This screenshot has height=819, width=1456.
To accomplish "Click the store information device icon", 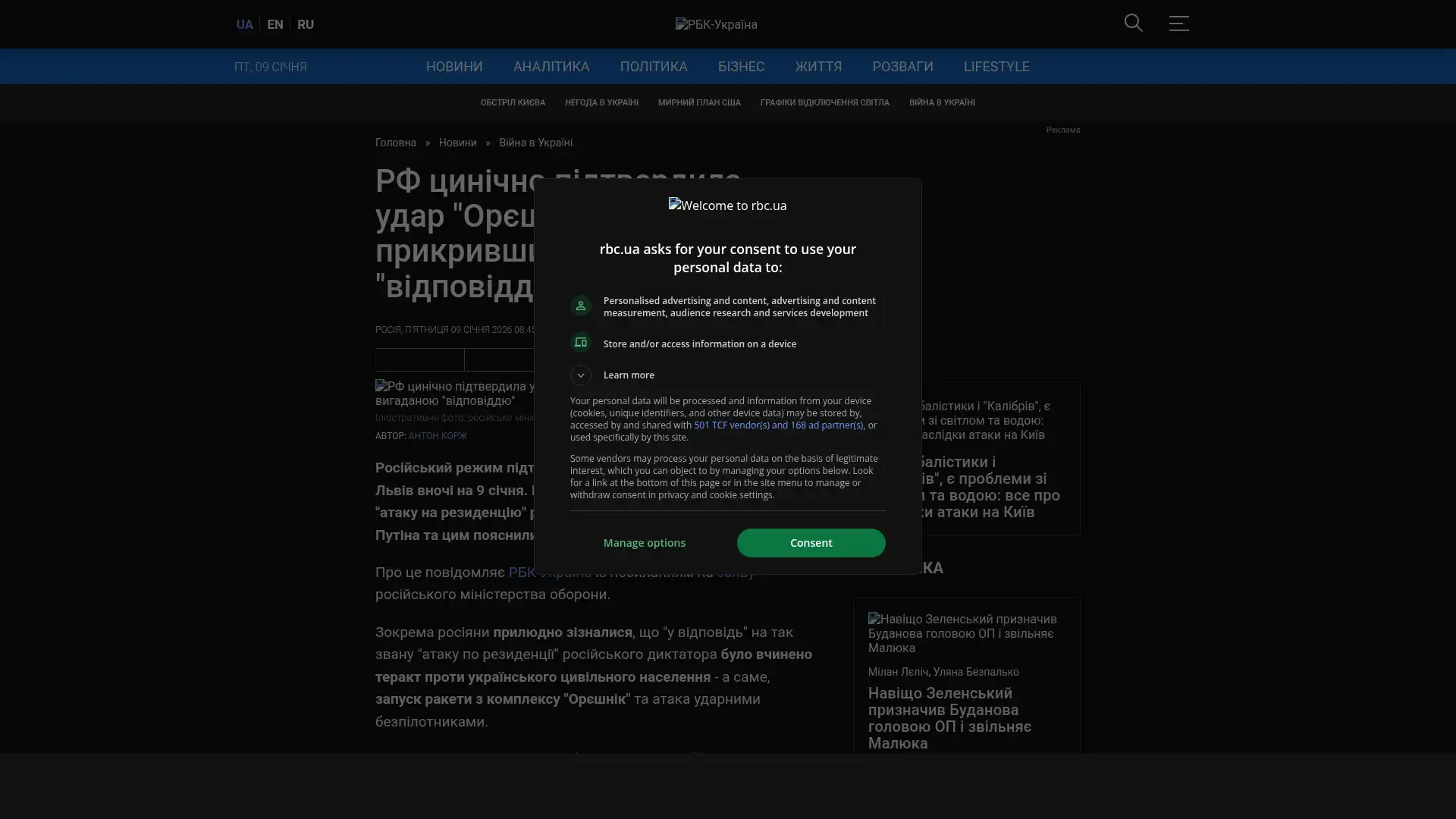I will click(x=581, y=343).
